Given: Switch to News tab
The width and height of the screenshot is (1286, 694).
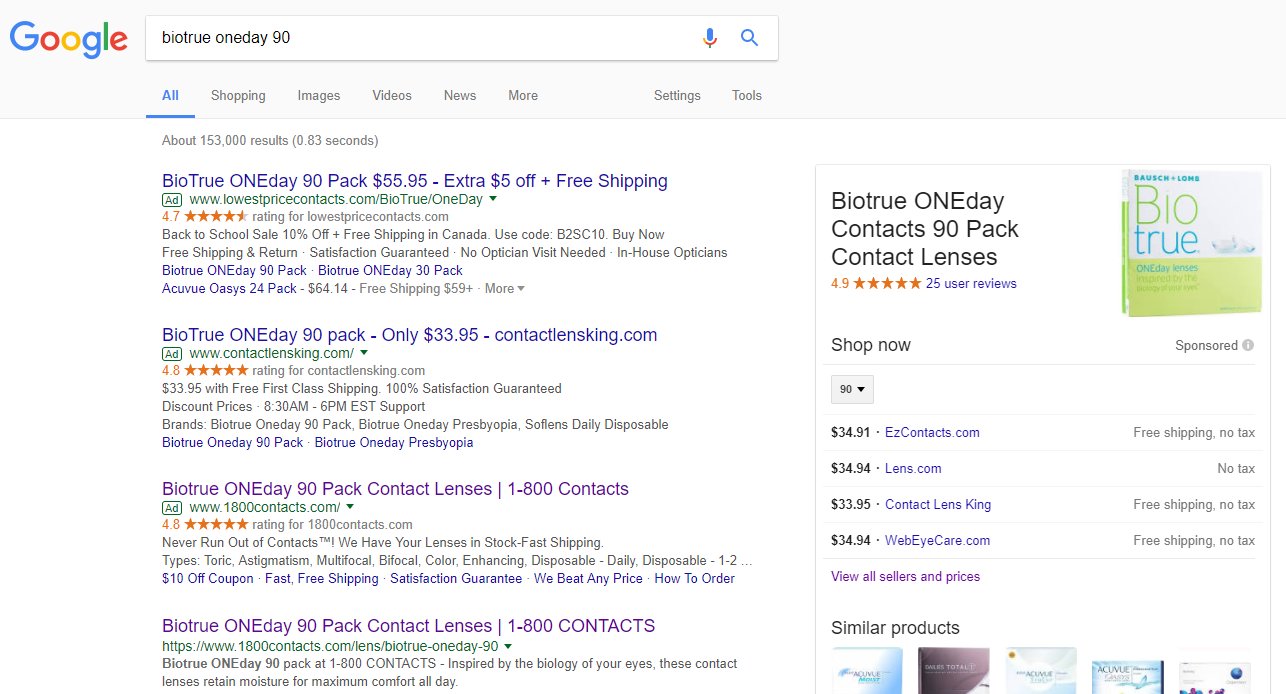Looking at the screenshot, I should click(x=460, y=96).
